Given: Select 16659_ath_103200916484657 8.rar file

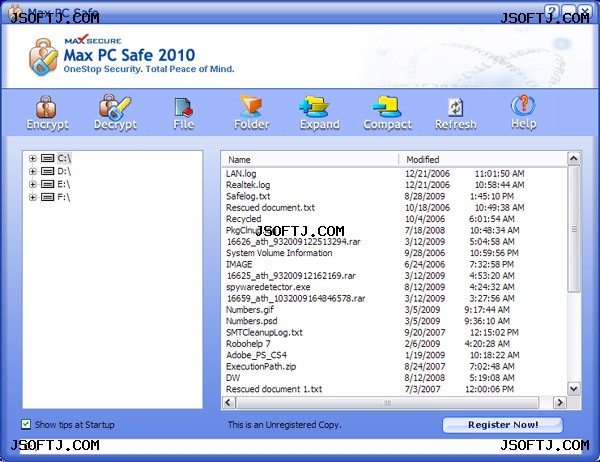Looking at the screenshot, I should tap(296, 299).
